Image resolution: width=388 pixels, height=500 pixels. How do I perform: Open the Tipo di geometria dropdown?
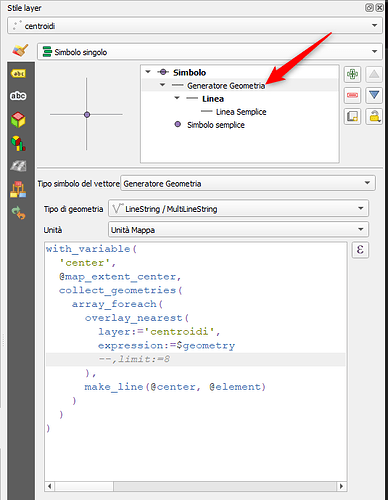[238, 209]
